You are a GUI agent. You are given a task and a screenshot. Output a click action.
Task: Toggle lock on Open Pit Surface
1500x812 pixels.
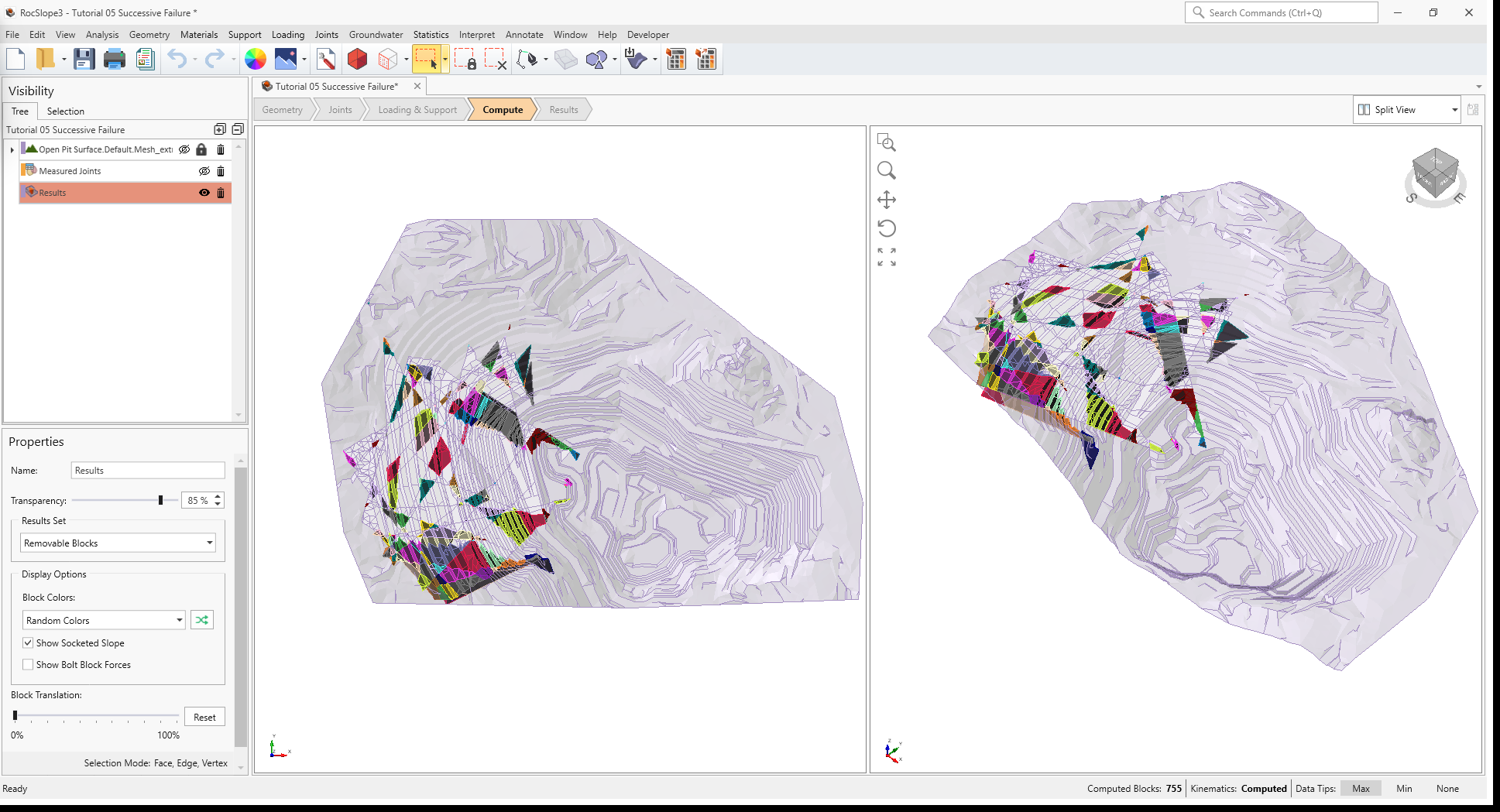pos(201,149)
